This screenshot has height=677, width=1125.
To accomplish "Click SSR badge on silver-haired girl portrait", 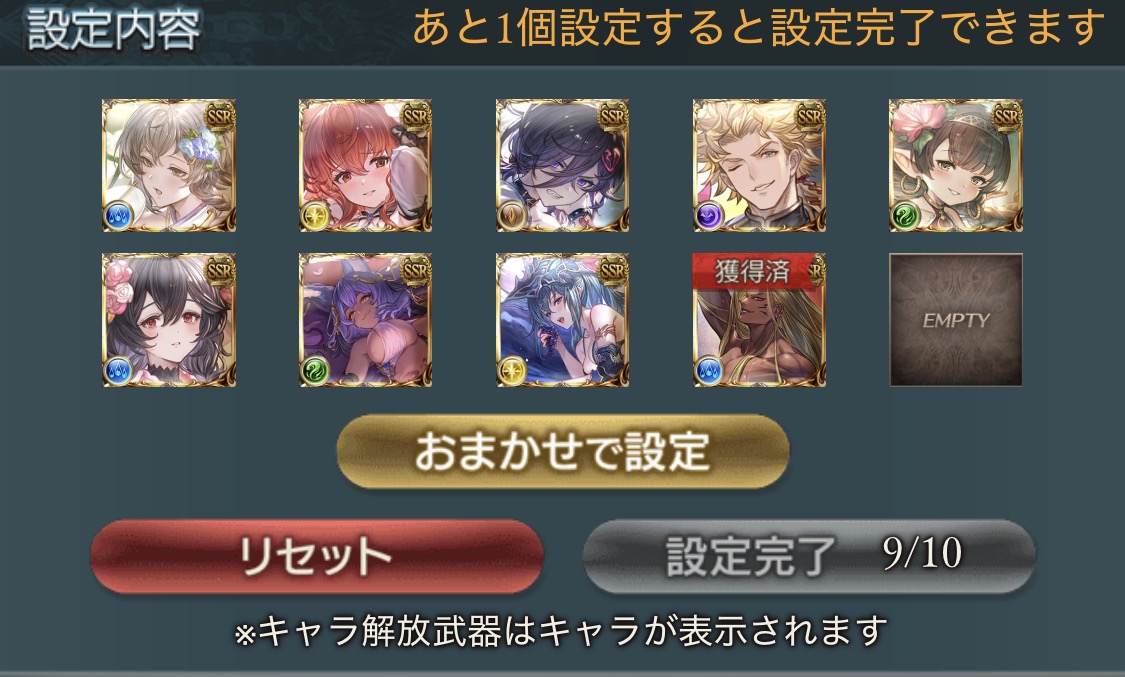I will (x=219, y=115).
